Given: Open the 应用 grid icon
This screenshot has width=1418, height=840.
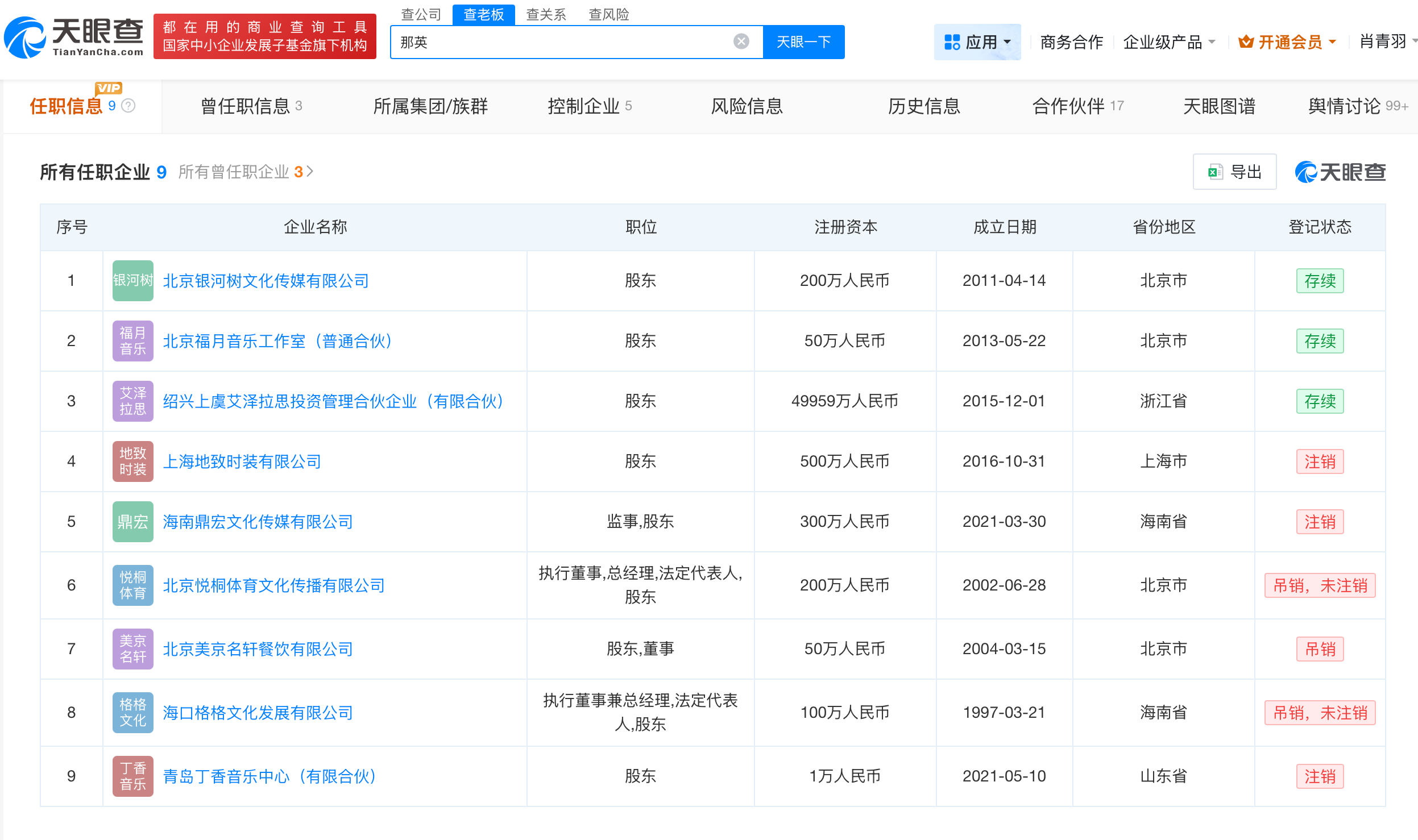Looking at the screenshot, I should [x=953, y=41].
